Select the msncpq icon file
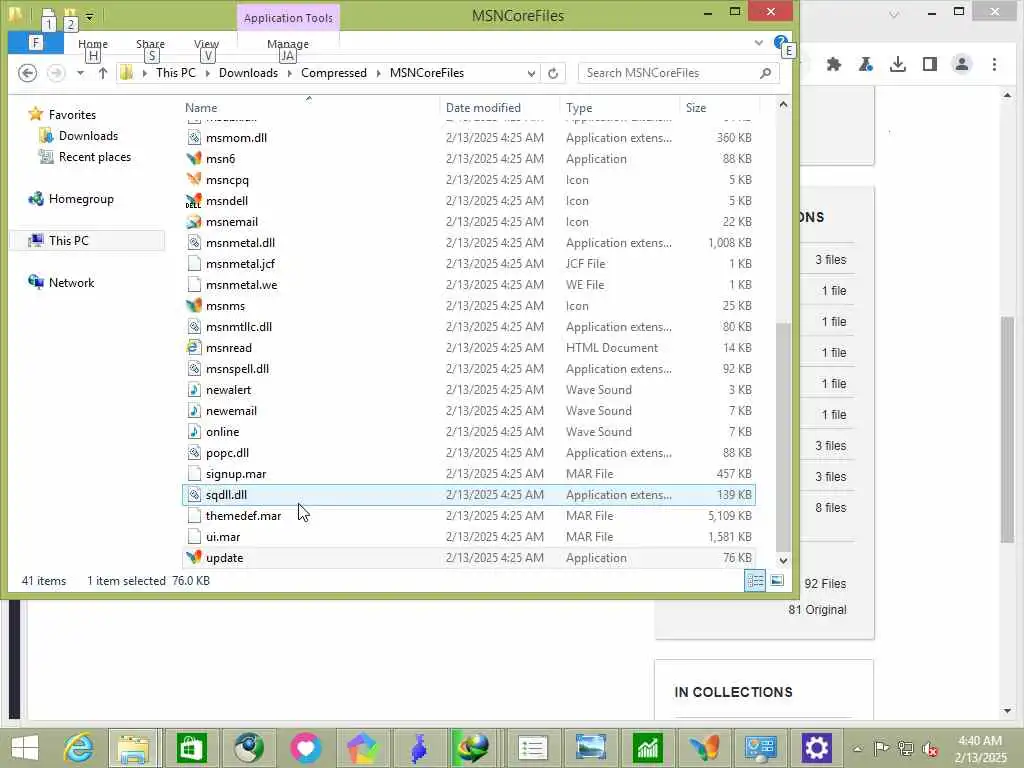This screenshot has width=1024, height=768. (x=194, y=180)
